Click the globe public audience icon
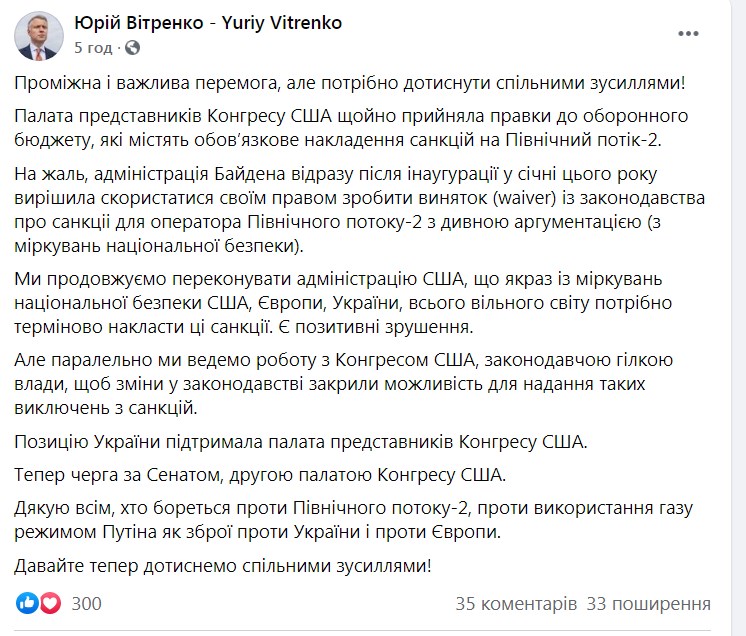Viewport: 746px width, 636px height. click(x=132, y=48)
